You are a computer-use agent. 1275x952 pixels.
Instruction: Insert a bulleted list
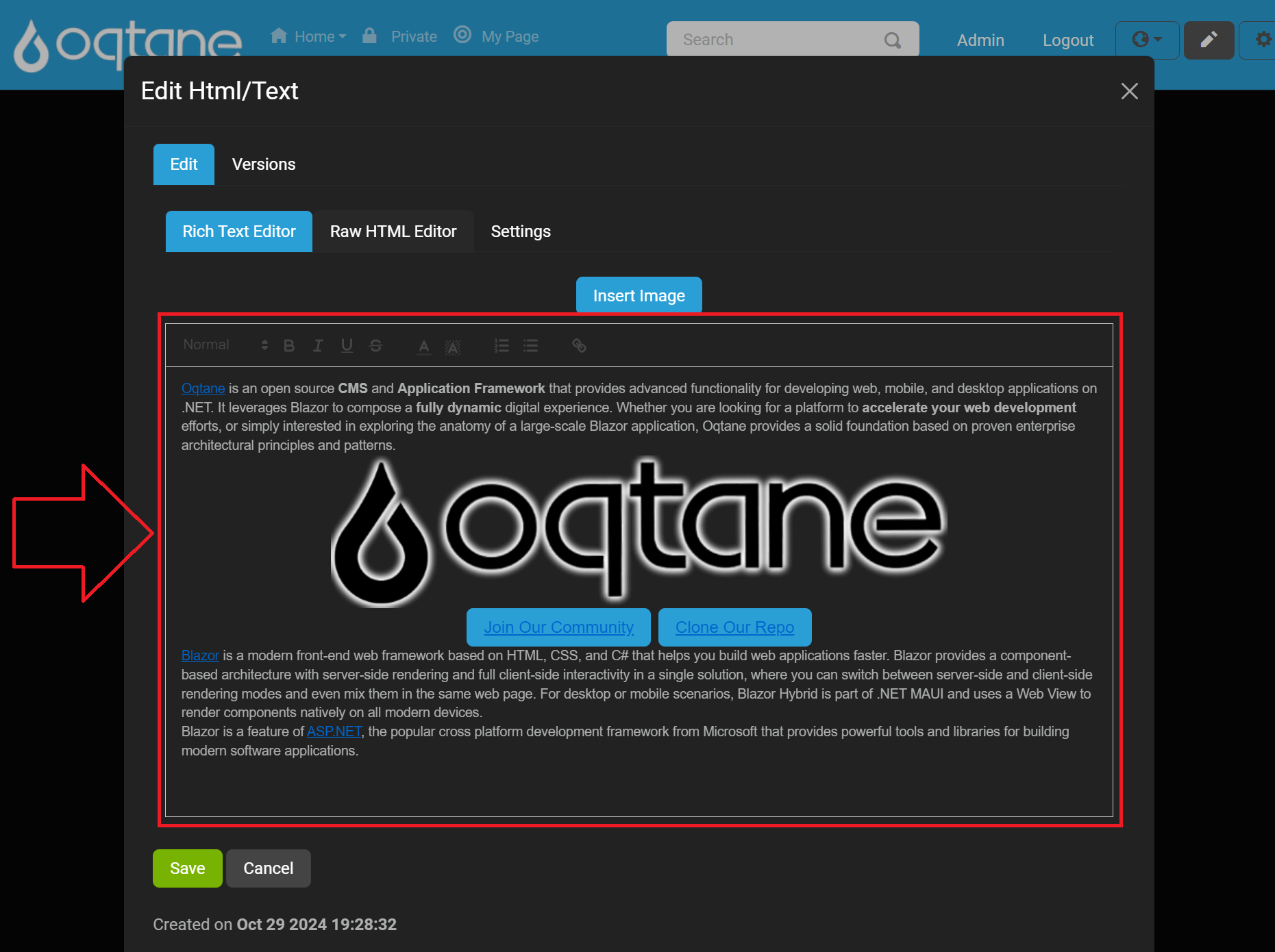click(x=530, y=346)
